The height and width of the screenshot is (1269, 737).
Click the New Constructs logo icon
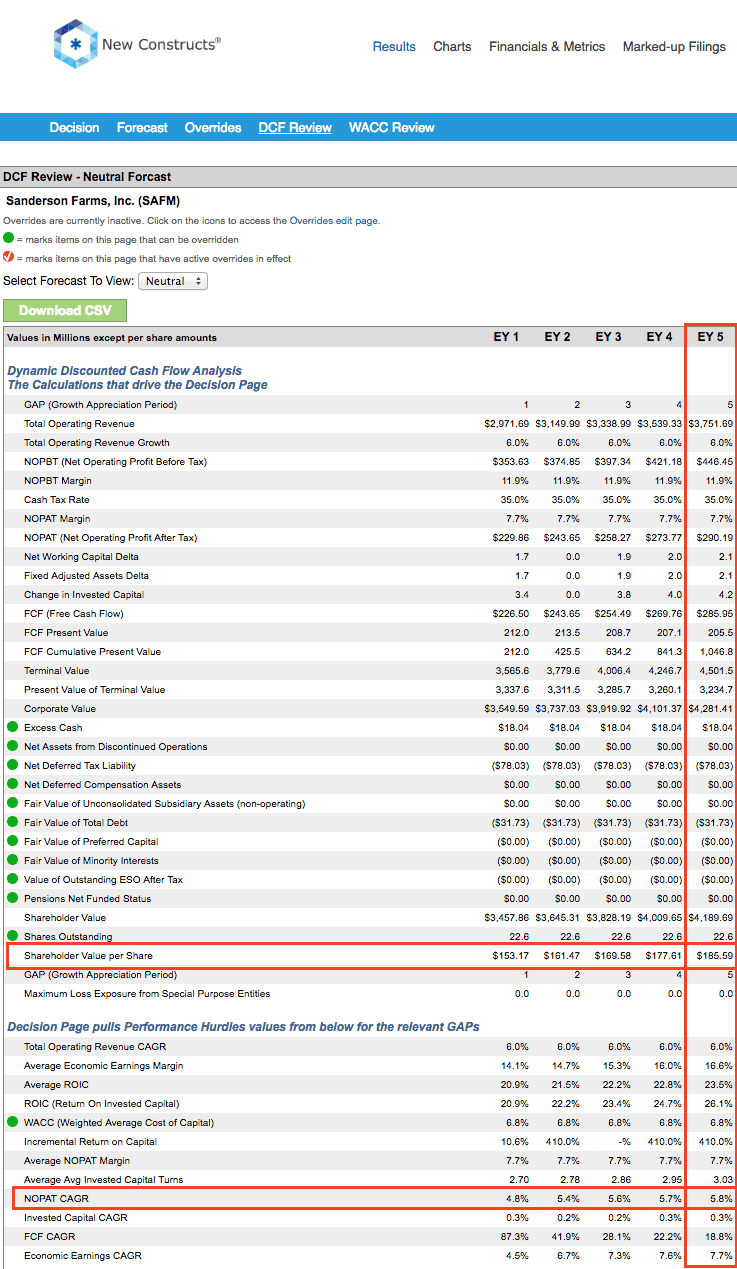75,45
